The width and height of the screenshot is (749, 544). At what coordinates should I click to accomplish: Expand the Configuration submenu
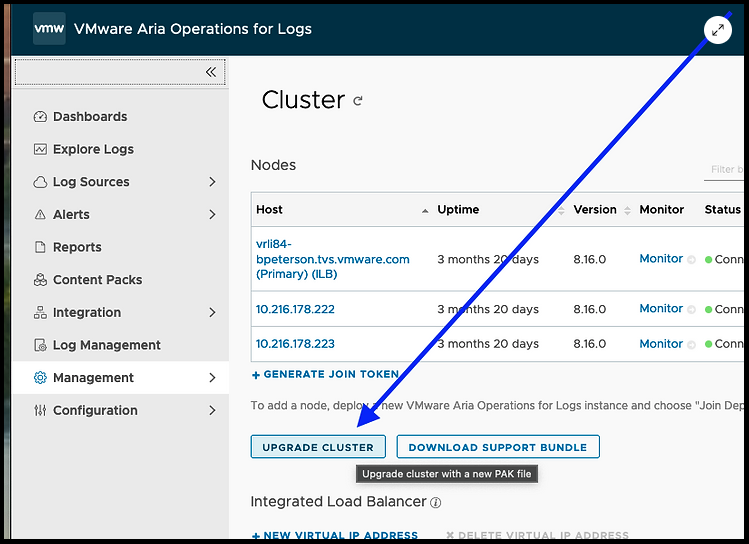(x=212, y=410)
